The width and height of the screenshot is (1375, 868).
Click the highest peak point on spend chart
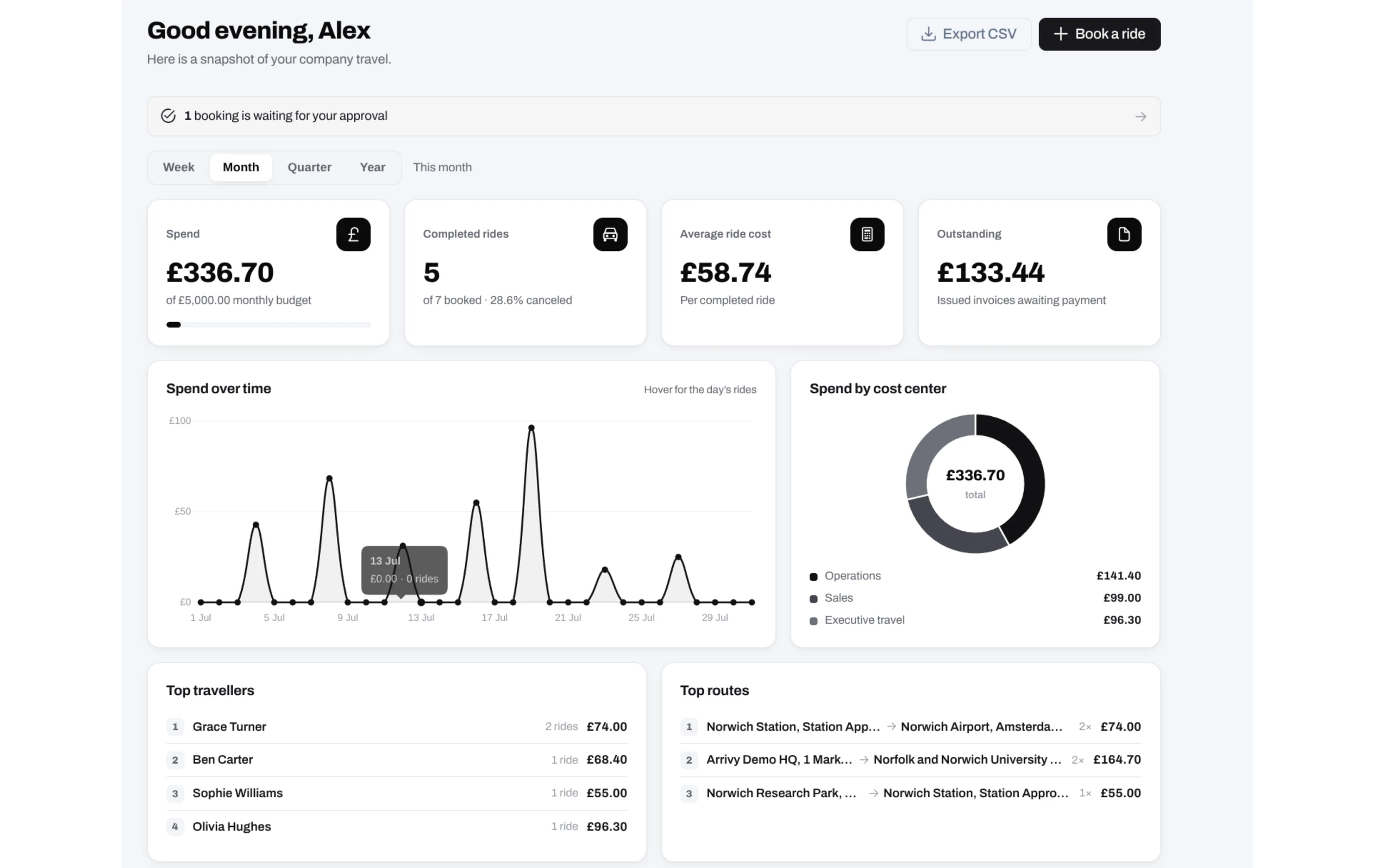tap(531, 427)
